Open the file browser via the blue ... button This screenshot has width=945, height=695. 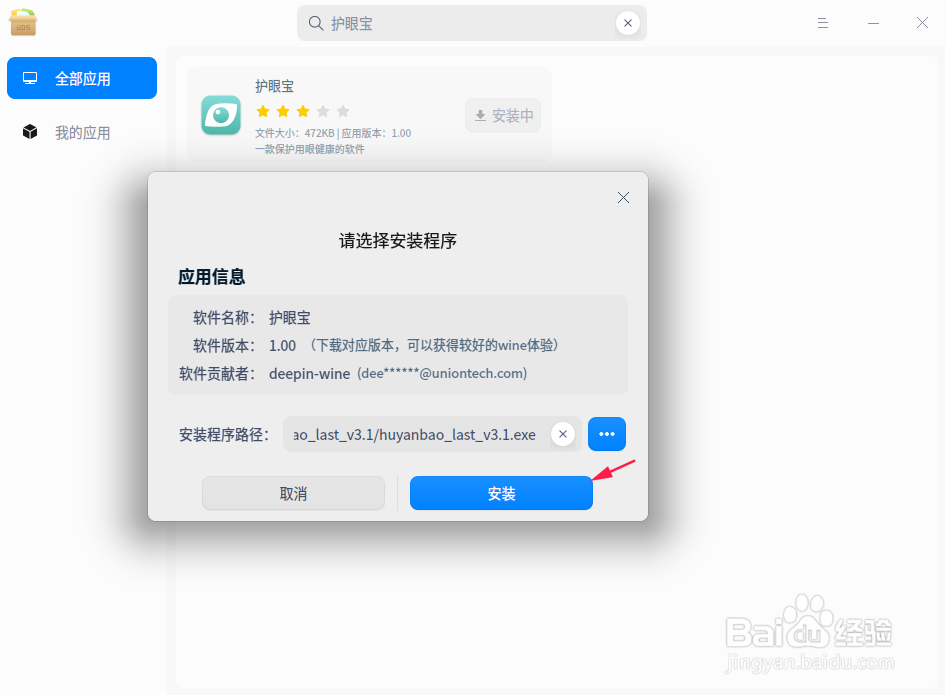606,434
